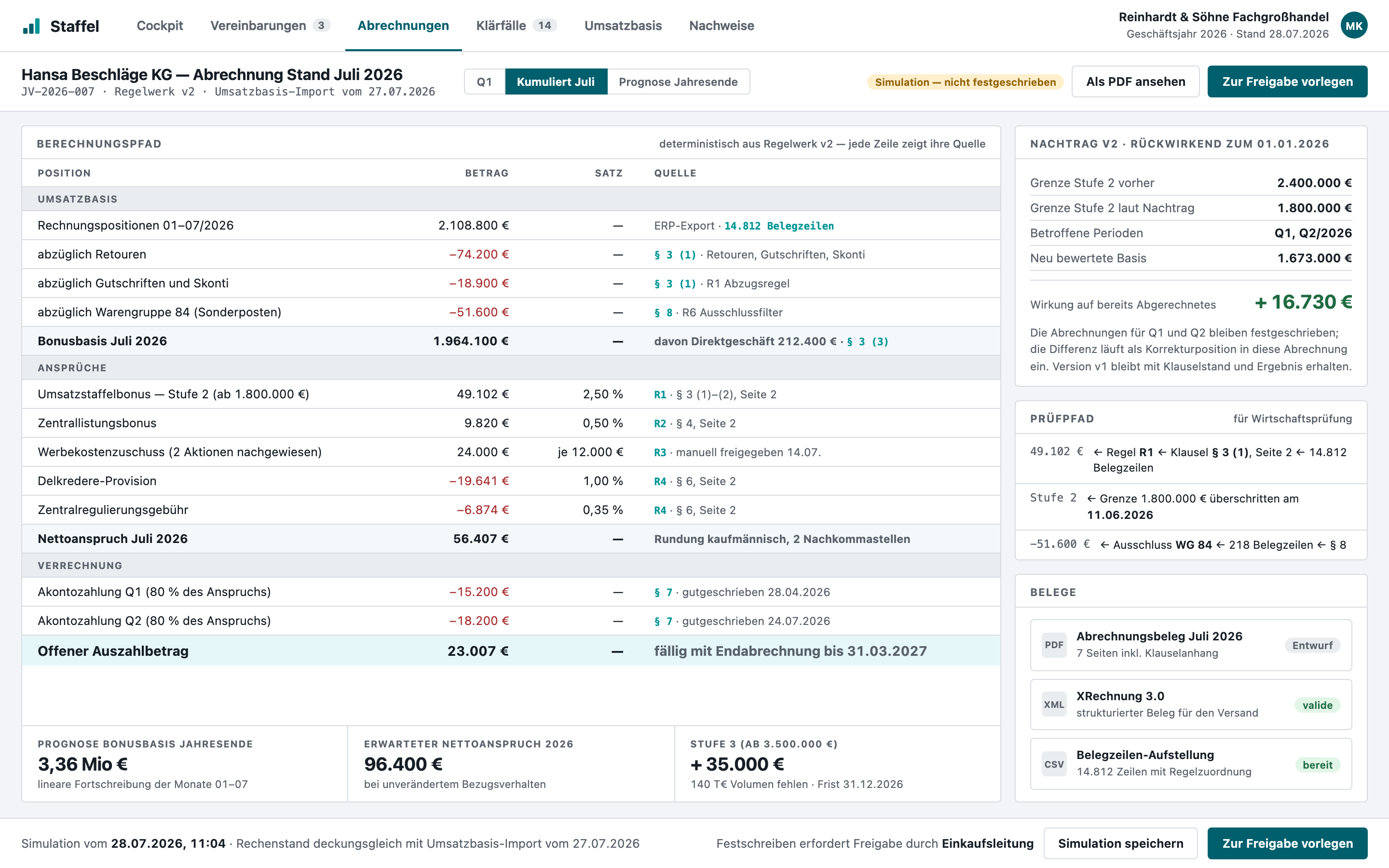
Task: Click Als PDF ansehen button
Action: pyautogui.click(x=1135, y=81)
